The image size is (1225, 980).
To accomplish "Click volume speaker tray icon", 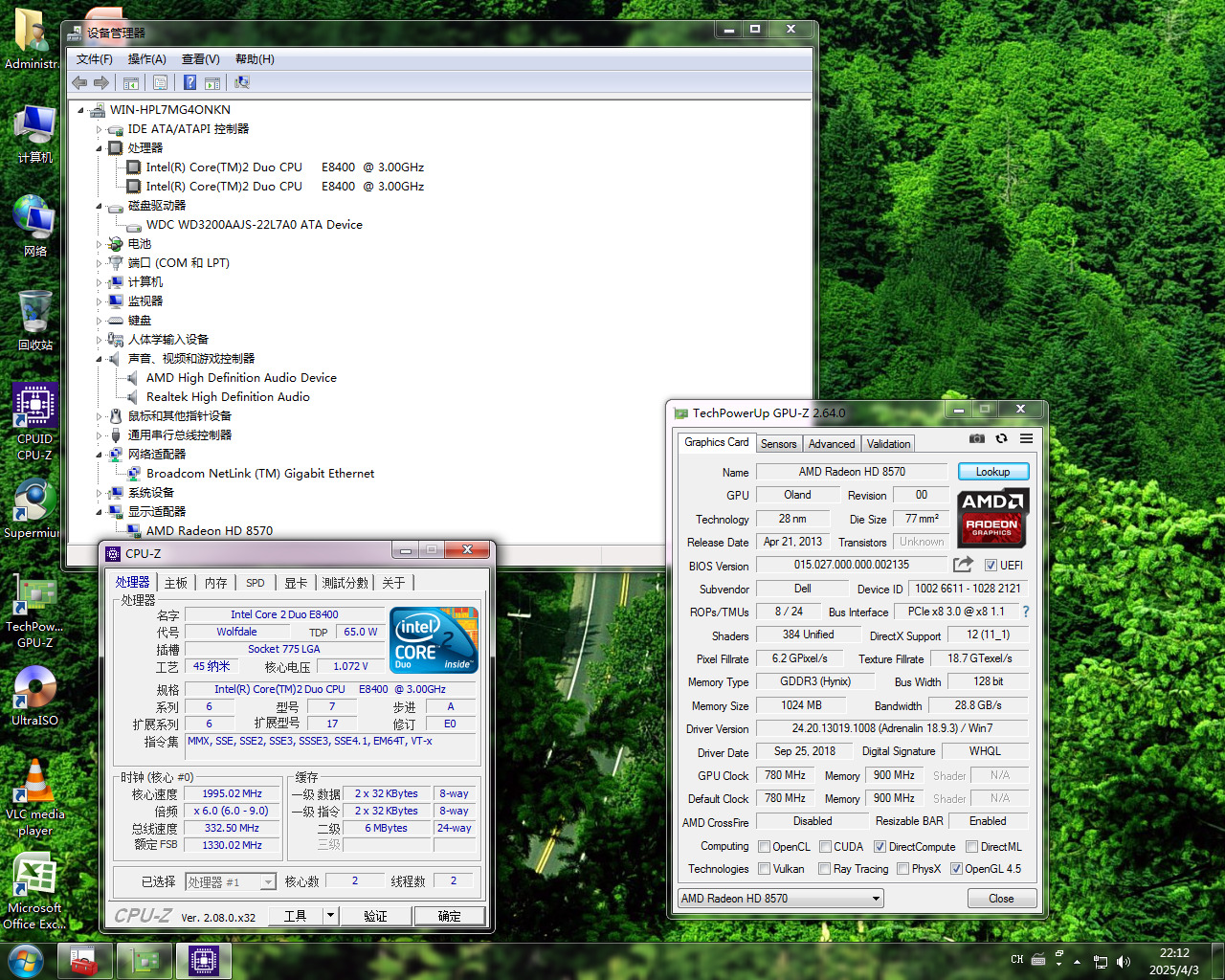I will coord(1123,961).
